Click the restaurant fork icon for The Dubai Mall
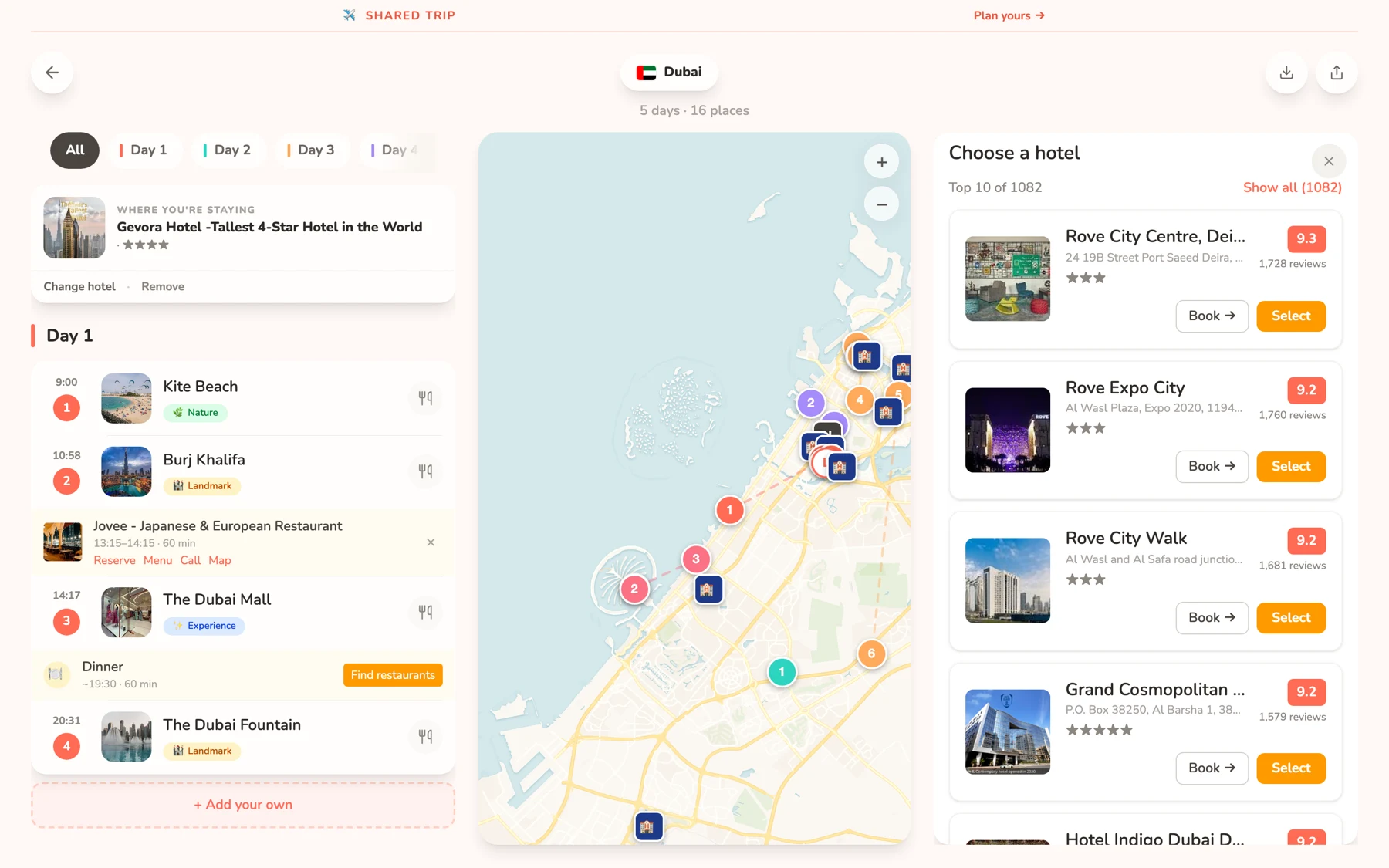The width and height of the screenshot is (1389, 868). click(x=425, y=612)
